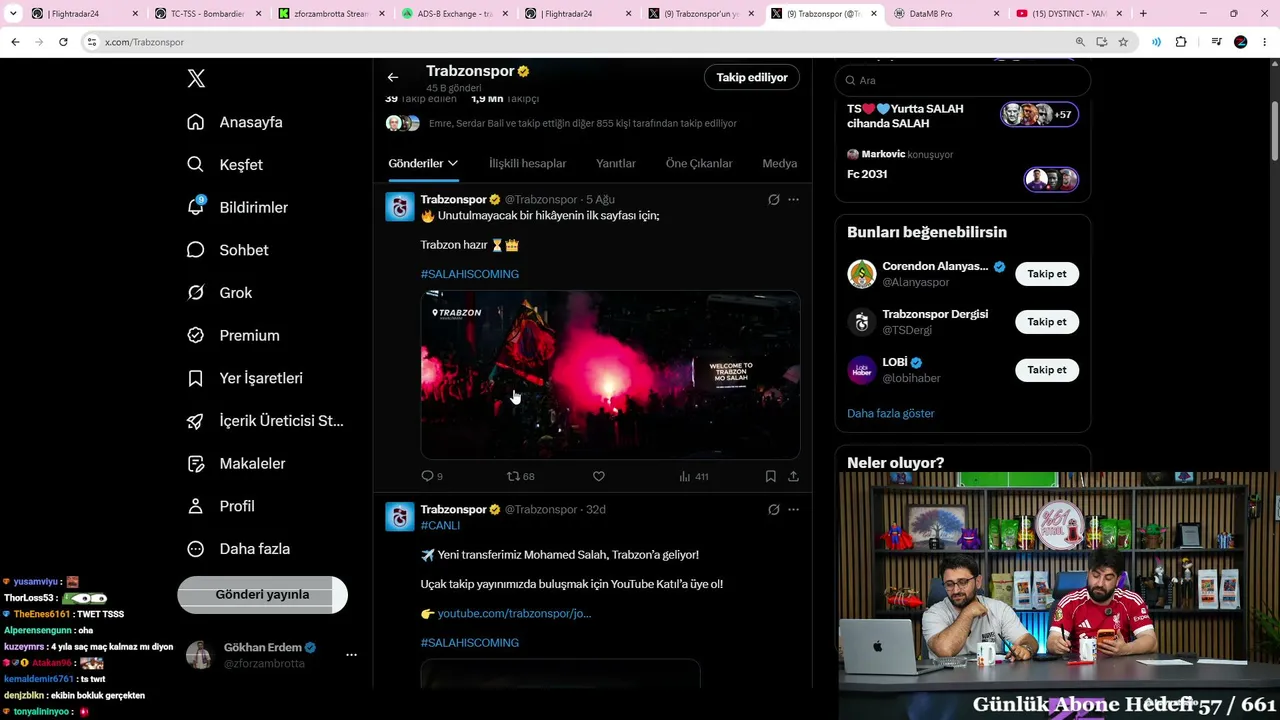
Task: Close the DataMB Pro browser tab
Action: point(996,14)
